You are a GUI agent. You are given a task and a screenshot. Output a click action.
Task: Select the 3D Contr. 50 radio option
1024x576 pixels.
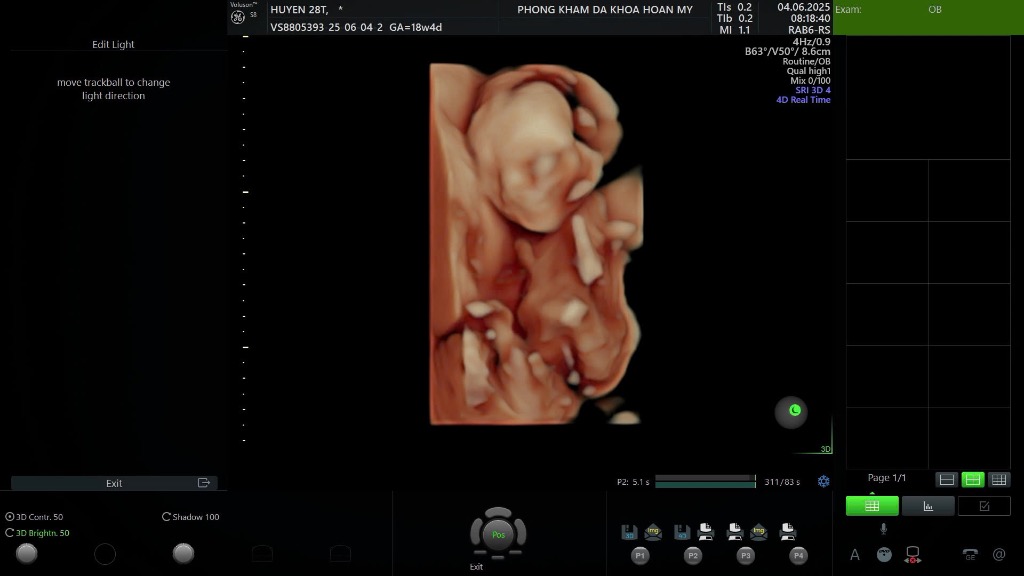pos(10,517)
